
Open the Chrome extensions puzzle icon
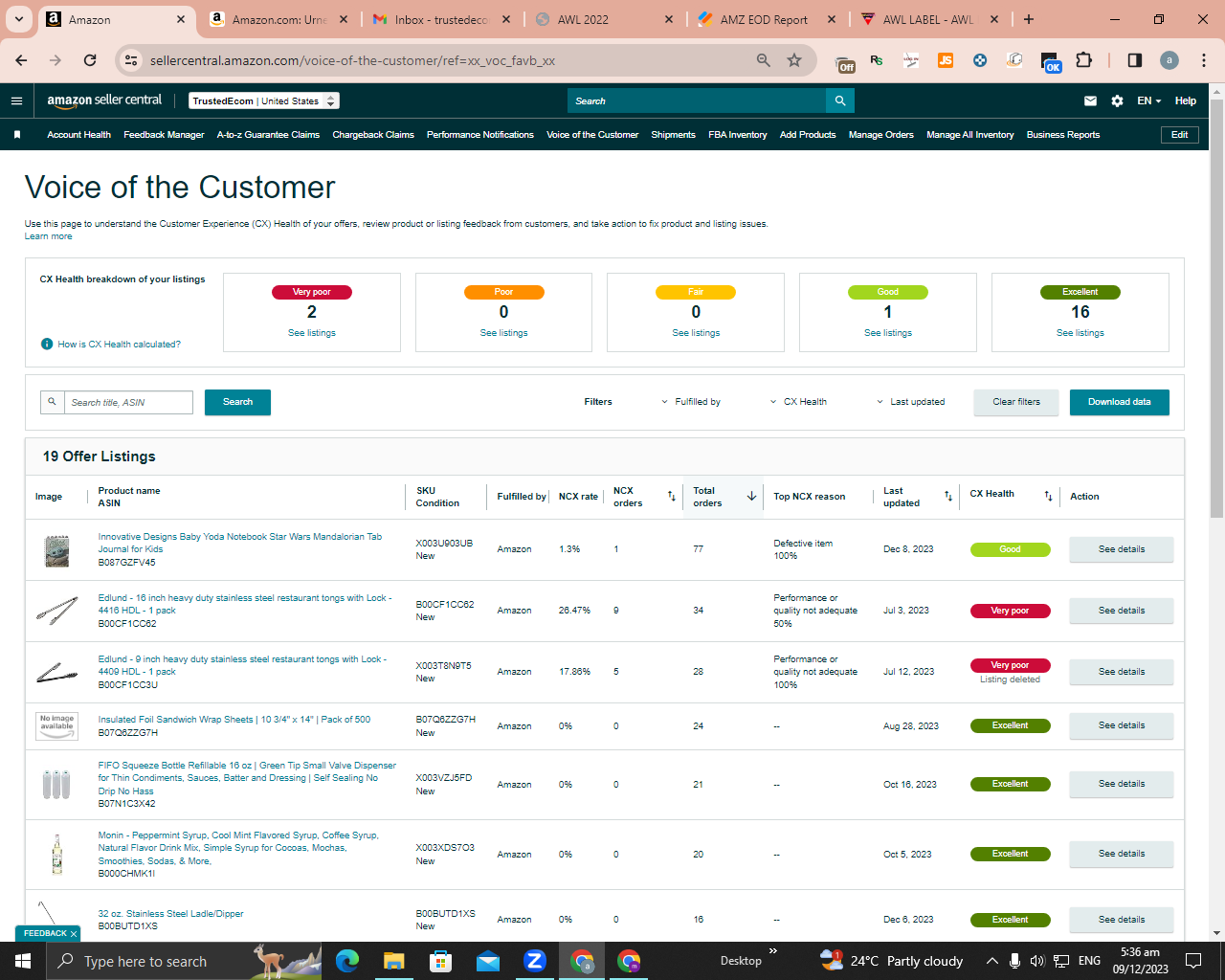point(1083,60)
